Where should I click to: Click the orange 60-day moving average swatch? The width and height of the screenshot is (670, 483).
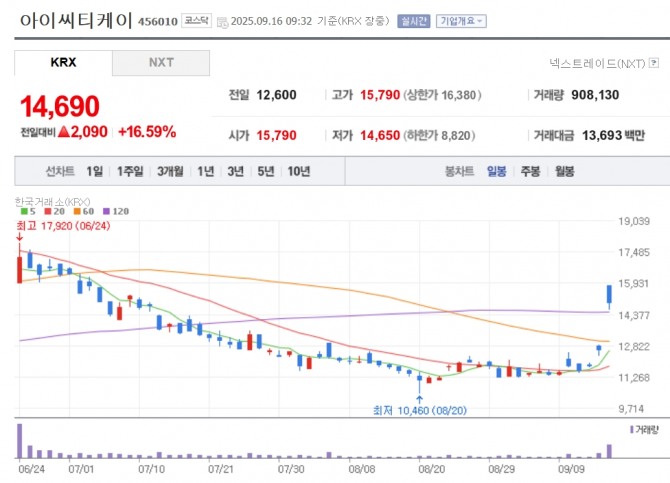click(x=77, y=211)
